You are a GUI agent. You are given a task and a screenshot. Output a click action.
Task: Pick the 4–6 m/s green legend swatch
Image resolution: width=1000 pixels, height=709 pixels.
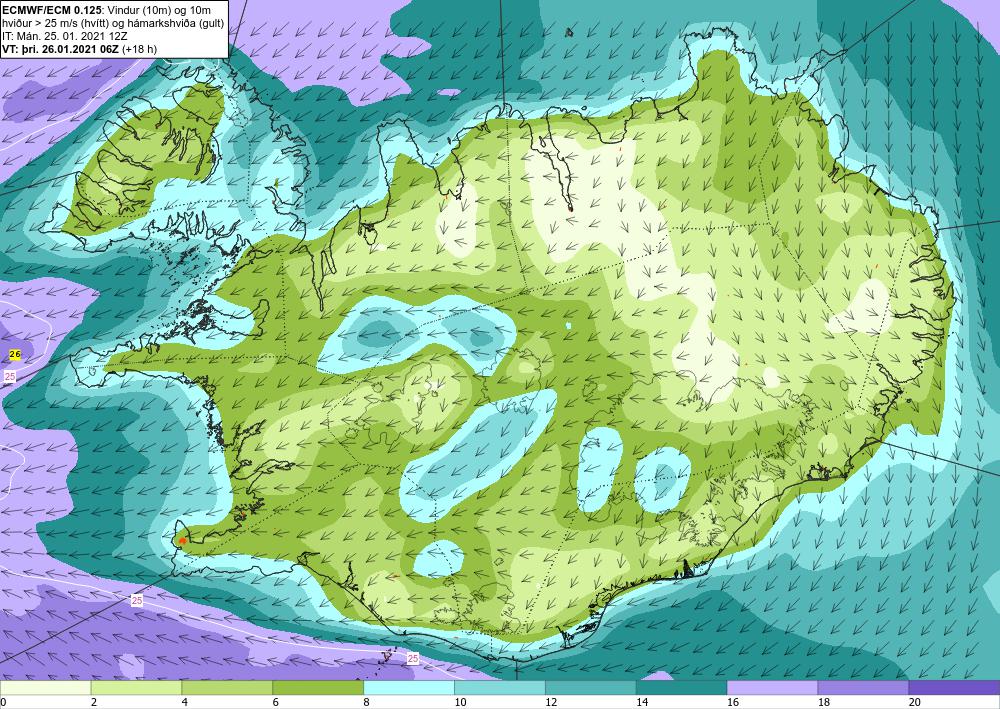[x=227, y=688]
